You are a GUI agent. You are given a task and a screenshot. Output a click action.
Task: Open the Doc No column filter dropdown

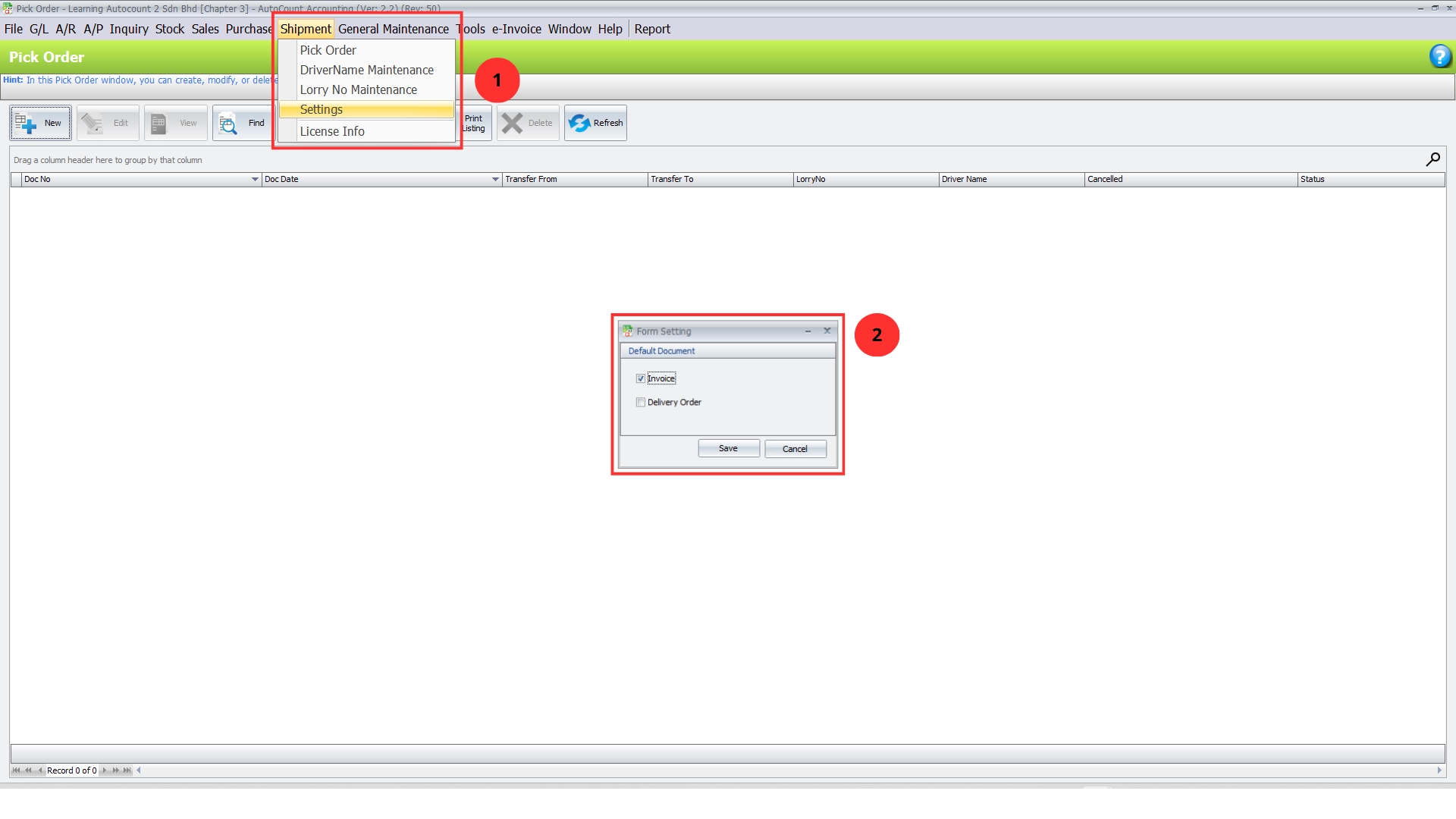tap(255, 180)
